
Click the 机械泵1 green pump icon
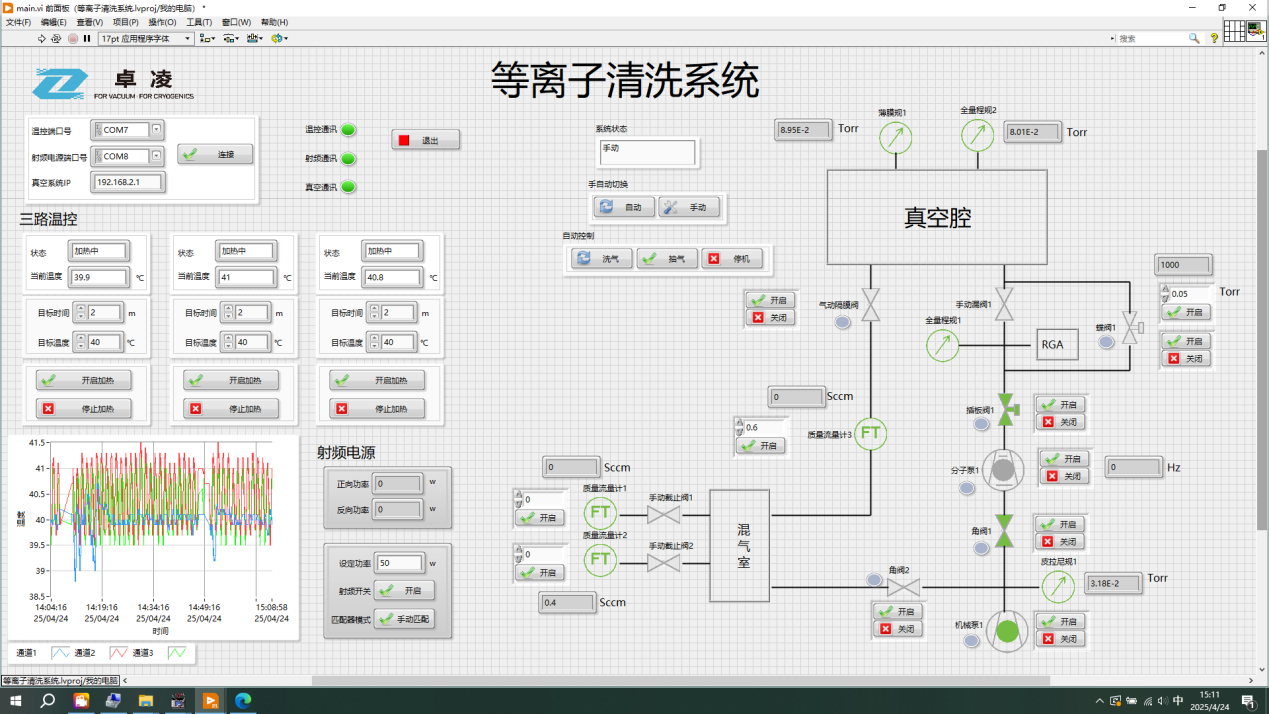1007,631
